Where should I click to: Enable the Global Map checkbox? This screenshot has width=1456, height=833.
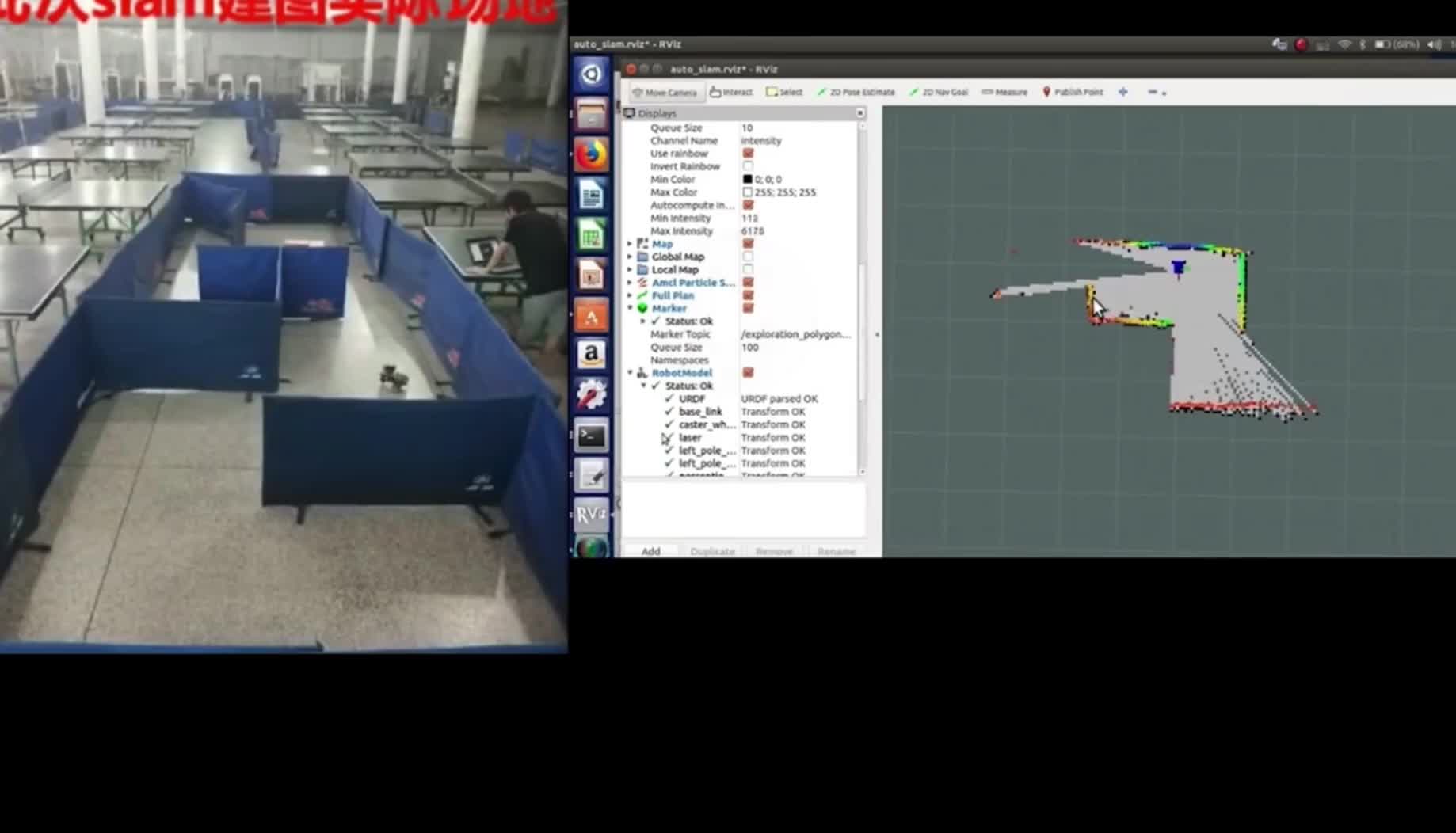pos(748,257)
